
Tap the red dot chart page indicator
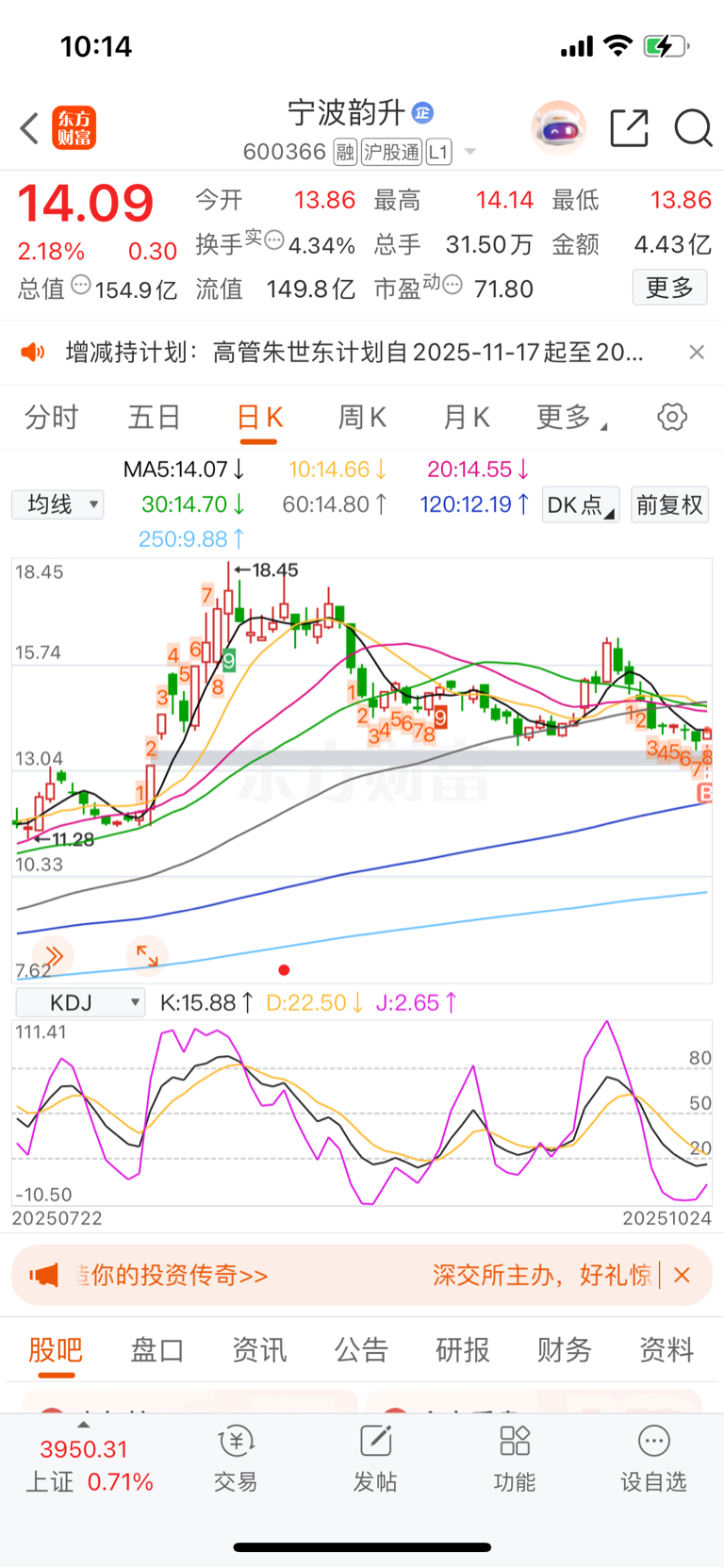[x=285, y=969]
